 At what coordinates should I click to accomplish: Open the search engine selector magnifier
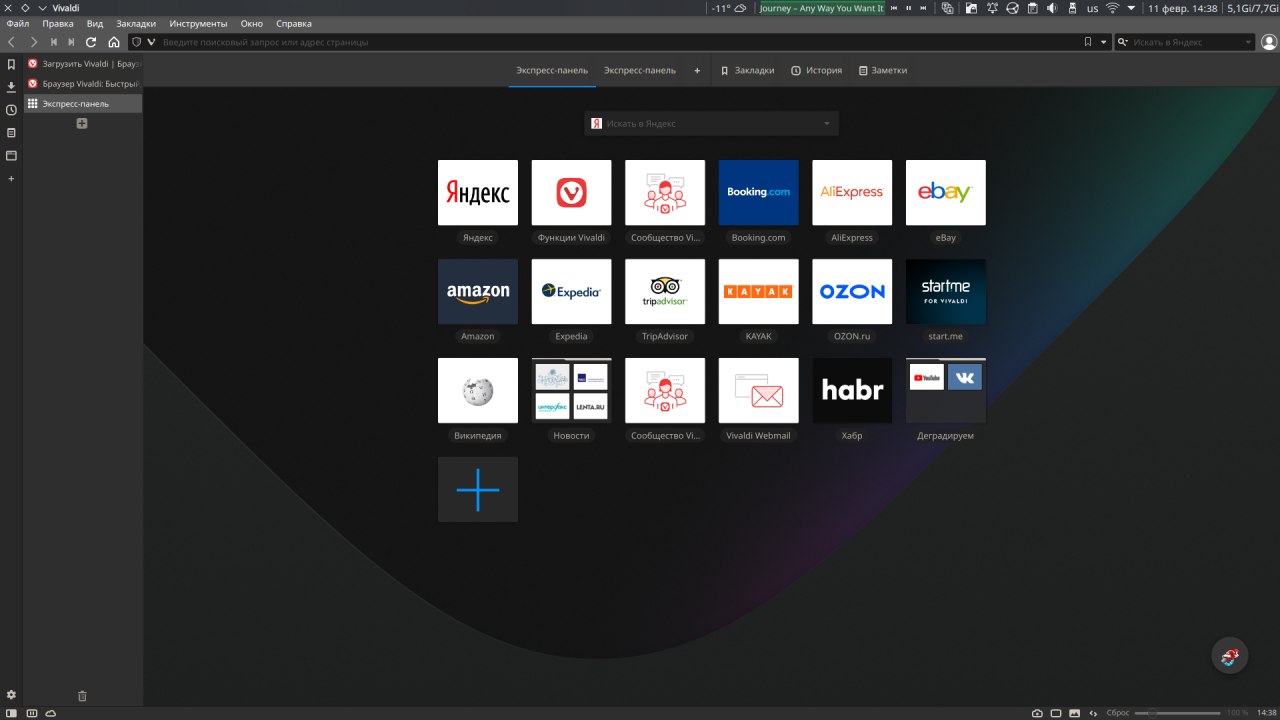[1122, 42]
